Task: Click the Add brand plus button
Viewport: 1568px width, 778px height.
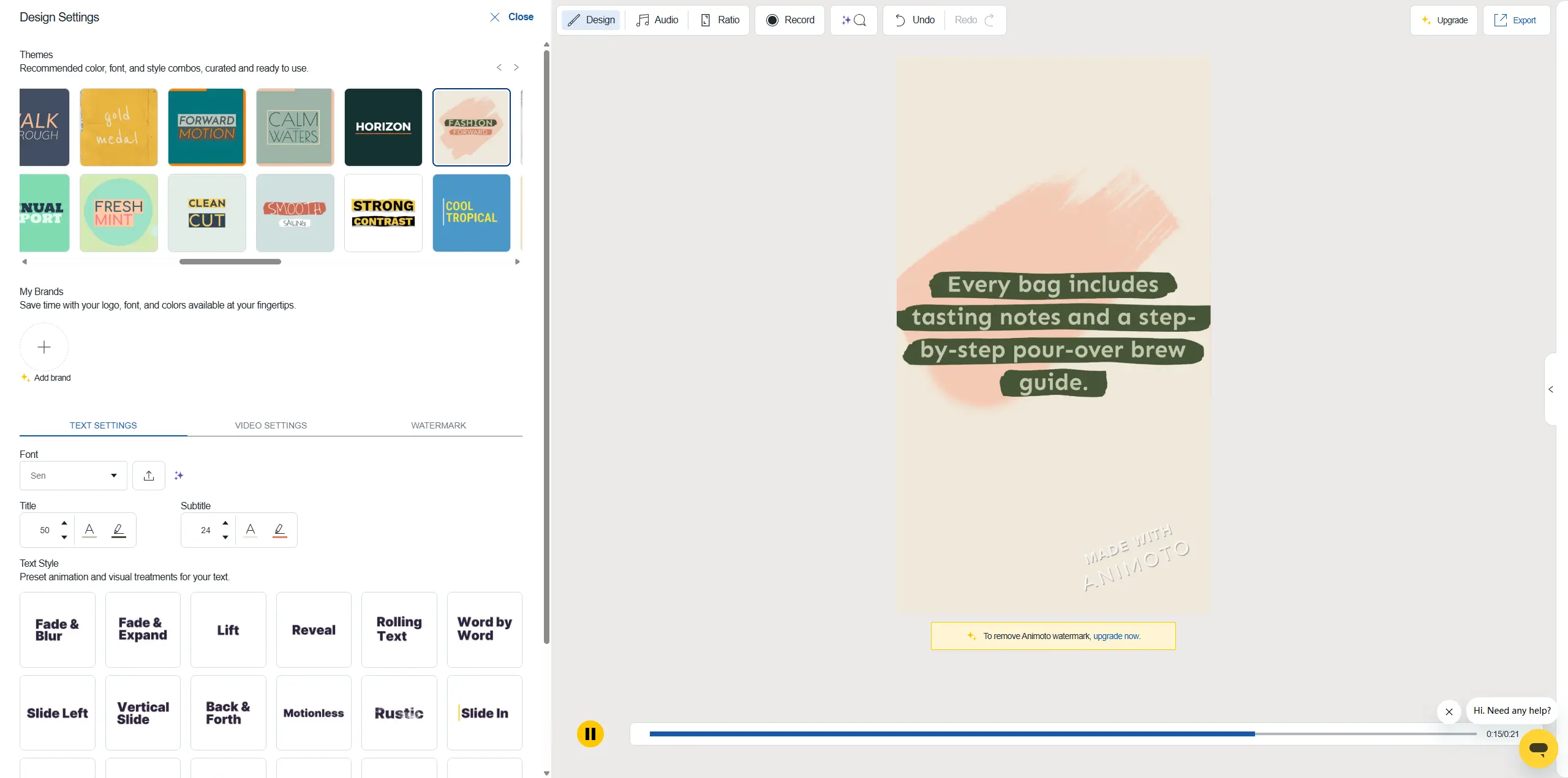Action: [44, 347]
